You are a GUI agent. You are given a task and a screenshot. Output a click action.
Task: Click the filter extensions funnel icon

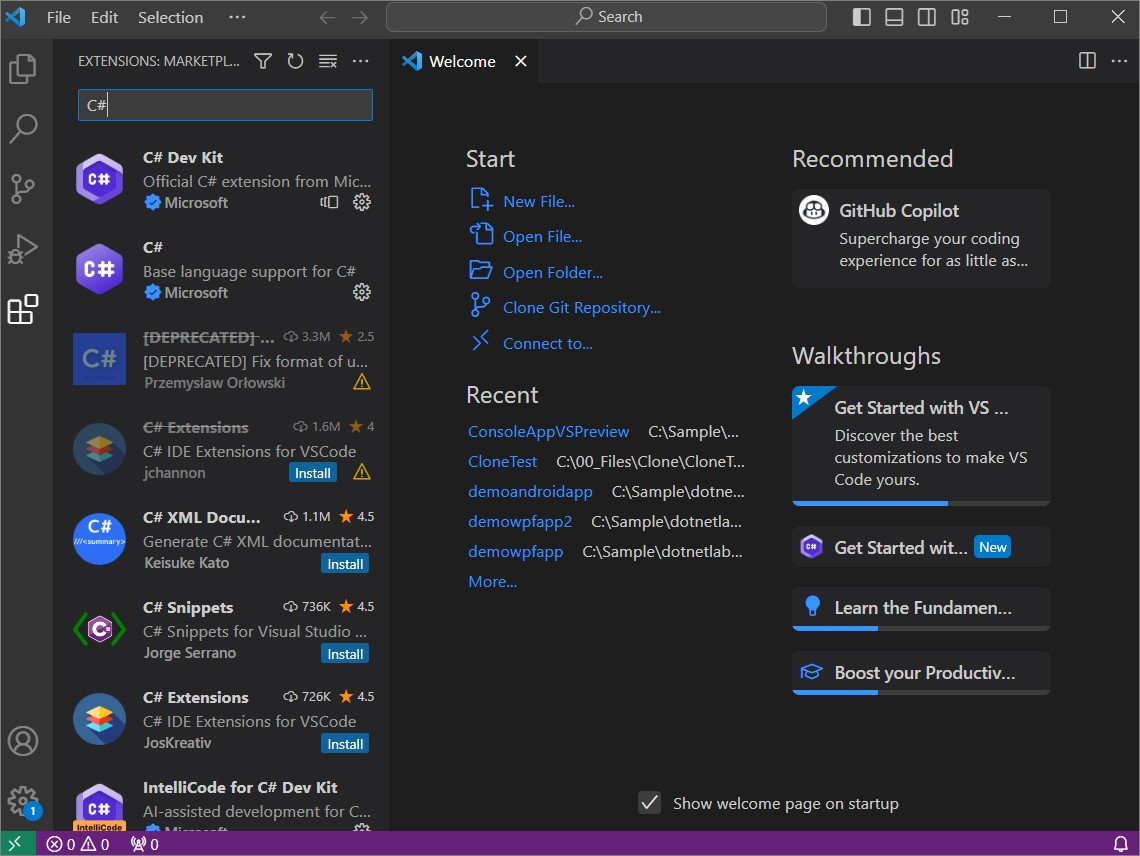tap(262, 61)
